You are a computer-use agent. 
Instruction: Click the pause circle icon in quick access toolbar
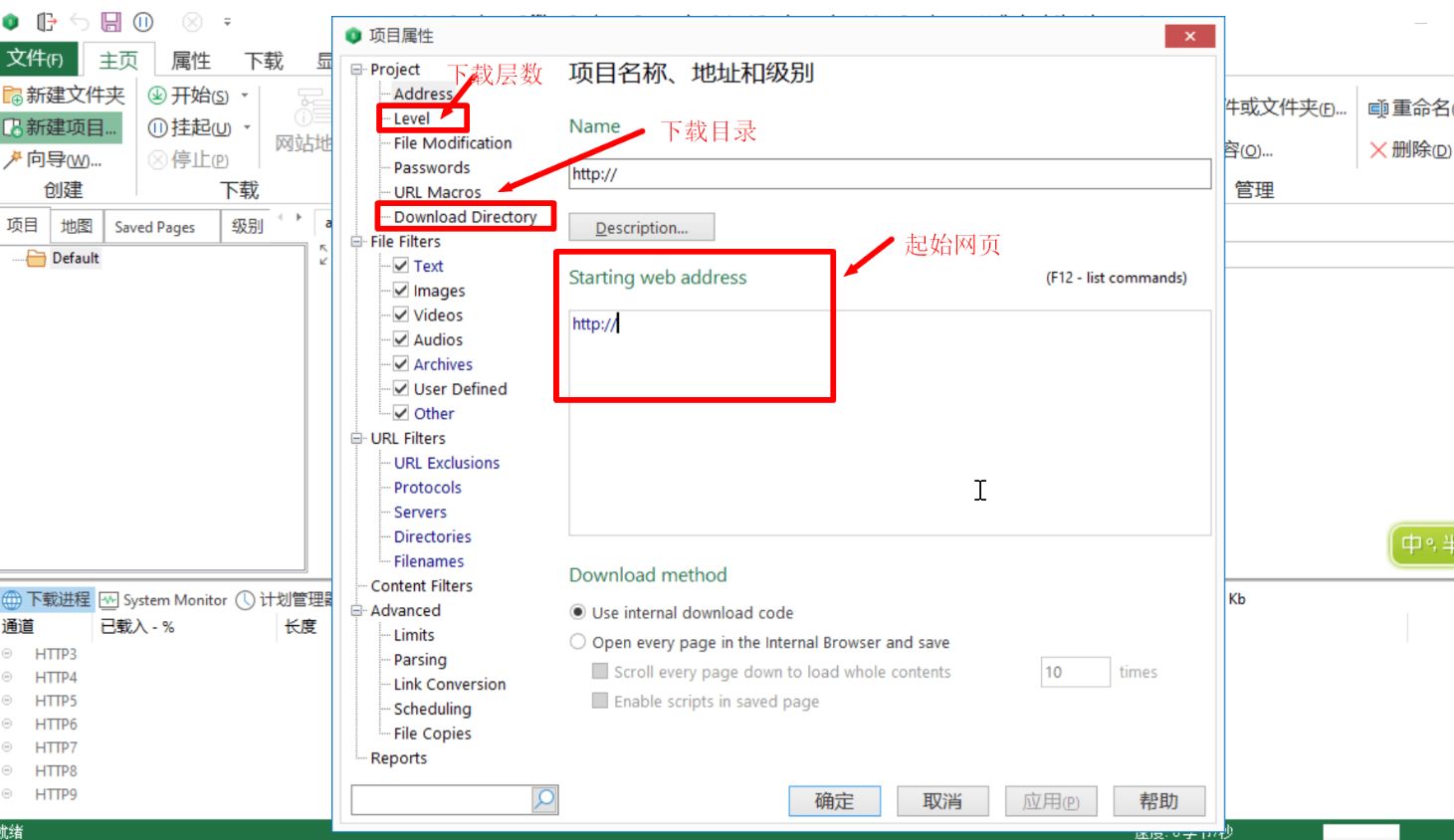click(x=143, y=21)
